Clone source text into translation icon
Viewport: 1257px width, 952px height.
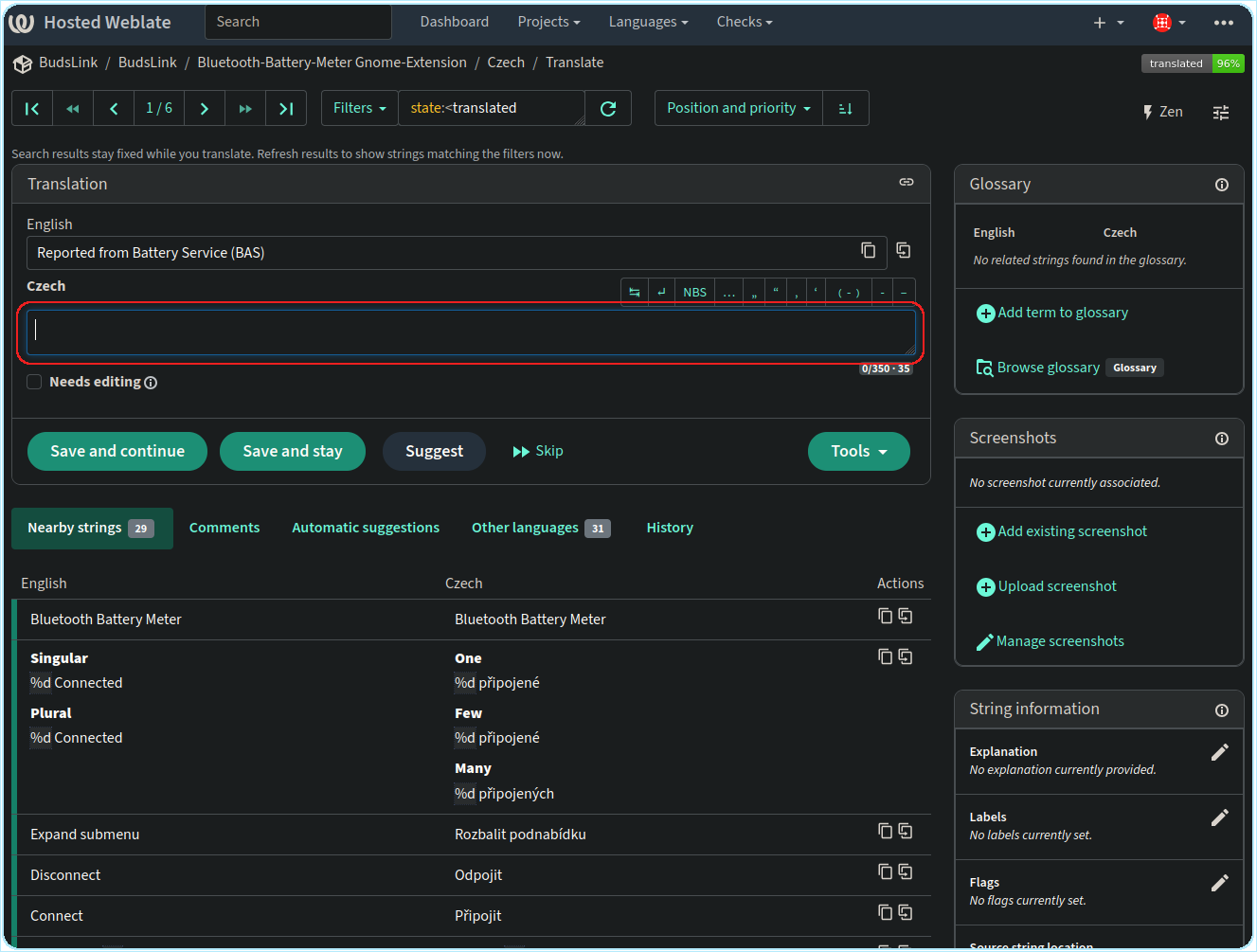pos(904,250)
